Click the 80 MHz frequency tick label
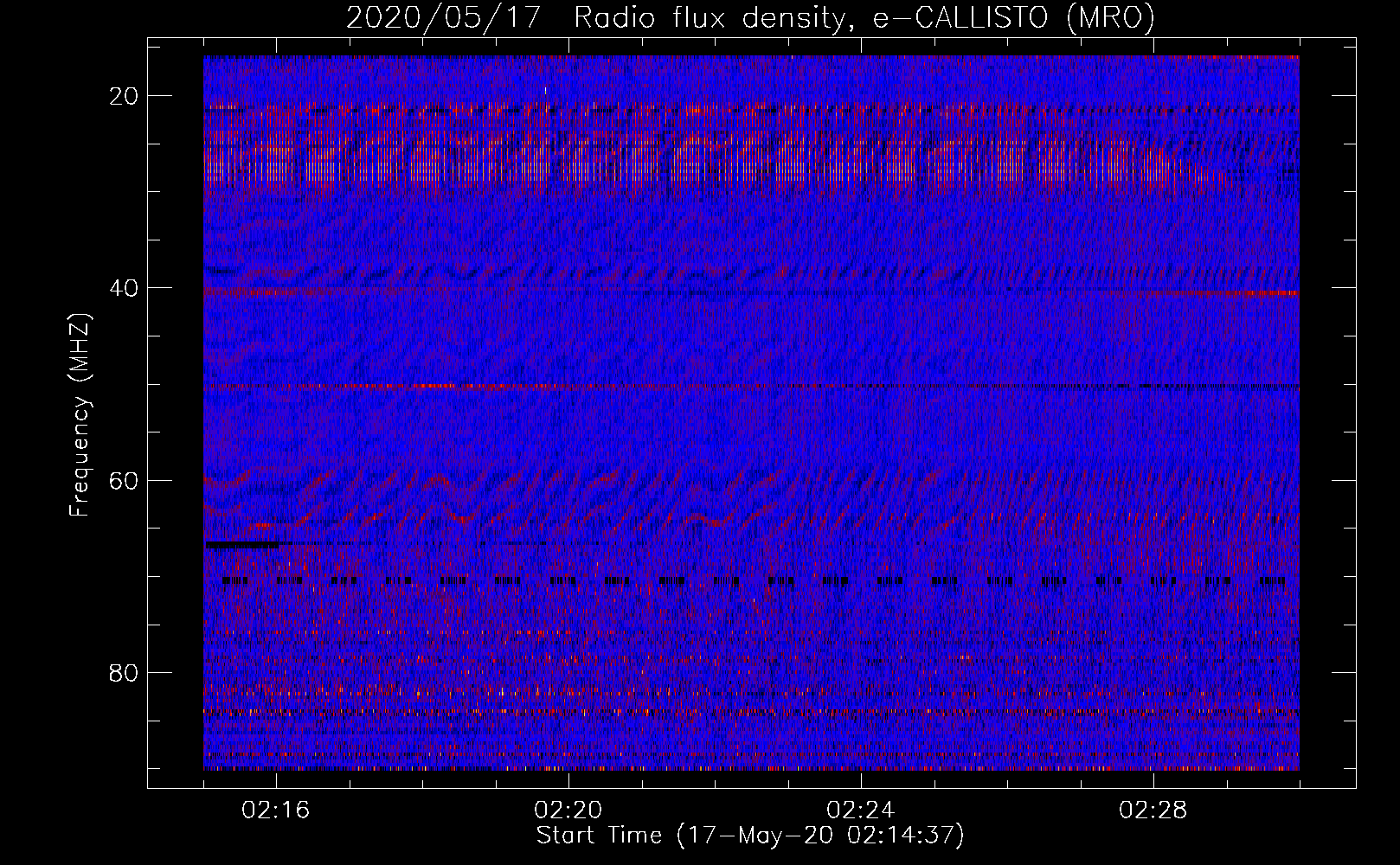Image resolution: width=1400 pixels, height=865 pixels. click(124, 672)
